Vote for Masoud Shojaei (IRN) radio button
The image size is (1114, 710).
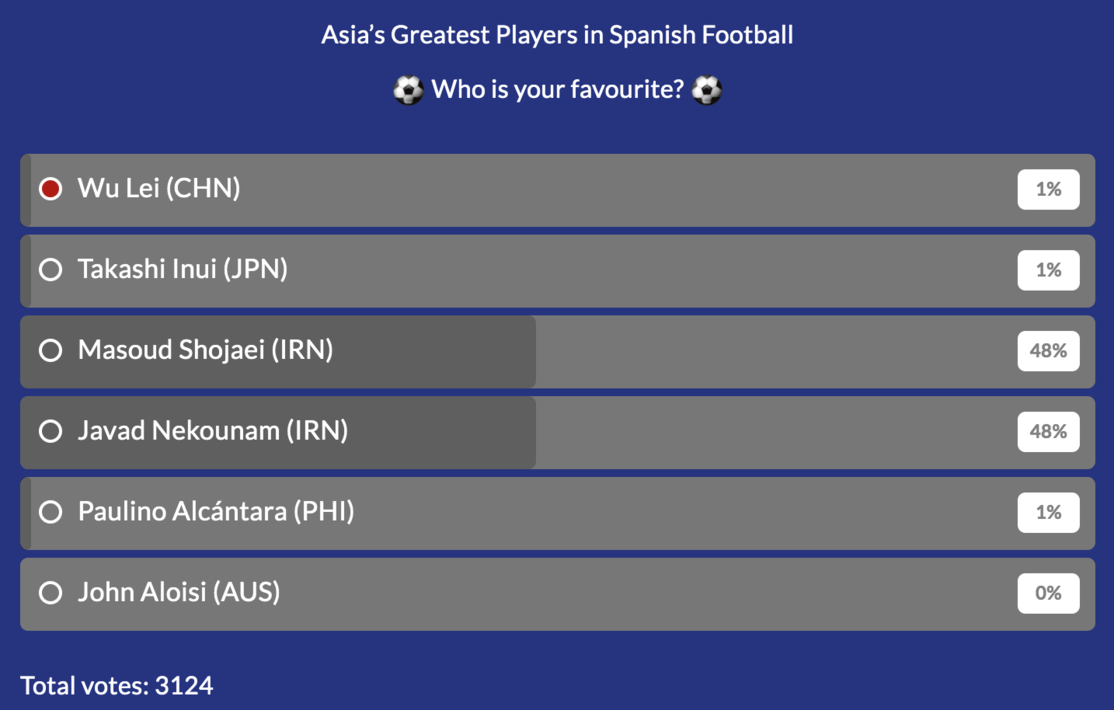[50, 350]
